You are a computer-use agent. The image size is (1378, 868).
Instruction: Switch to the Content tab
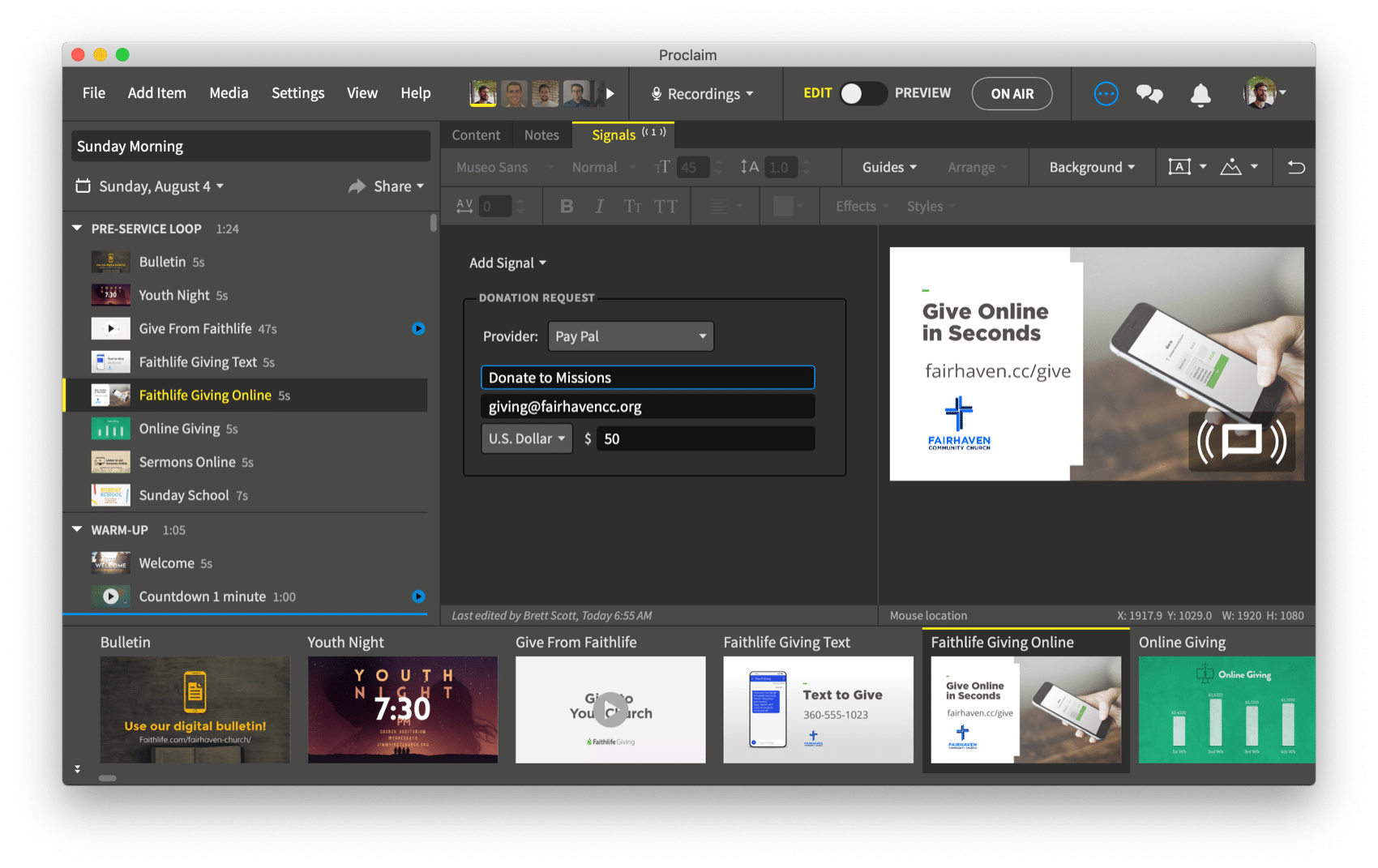[476, 135]
